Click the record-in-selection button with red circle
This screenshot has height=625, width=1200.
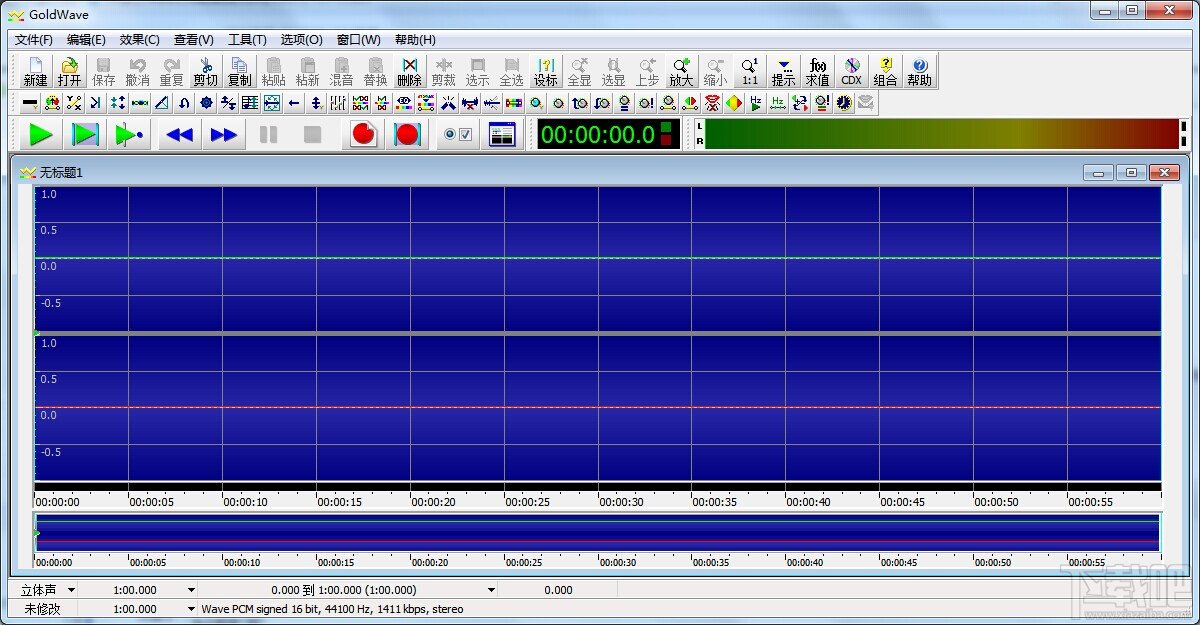coord(408,134)
